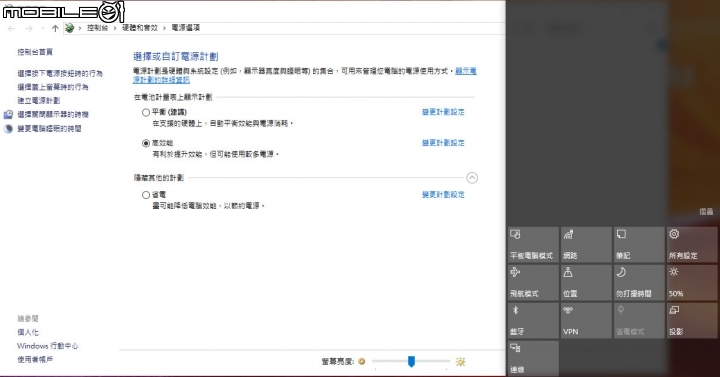
Task: Collapse the 隱藏其他的計劃 section chevron
Action: coord(472,178)
